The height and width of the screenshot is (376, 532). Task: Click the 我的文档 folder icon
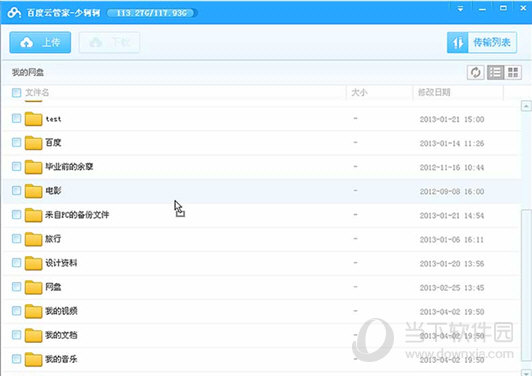pos(33,336)
